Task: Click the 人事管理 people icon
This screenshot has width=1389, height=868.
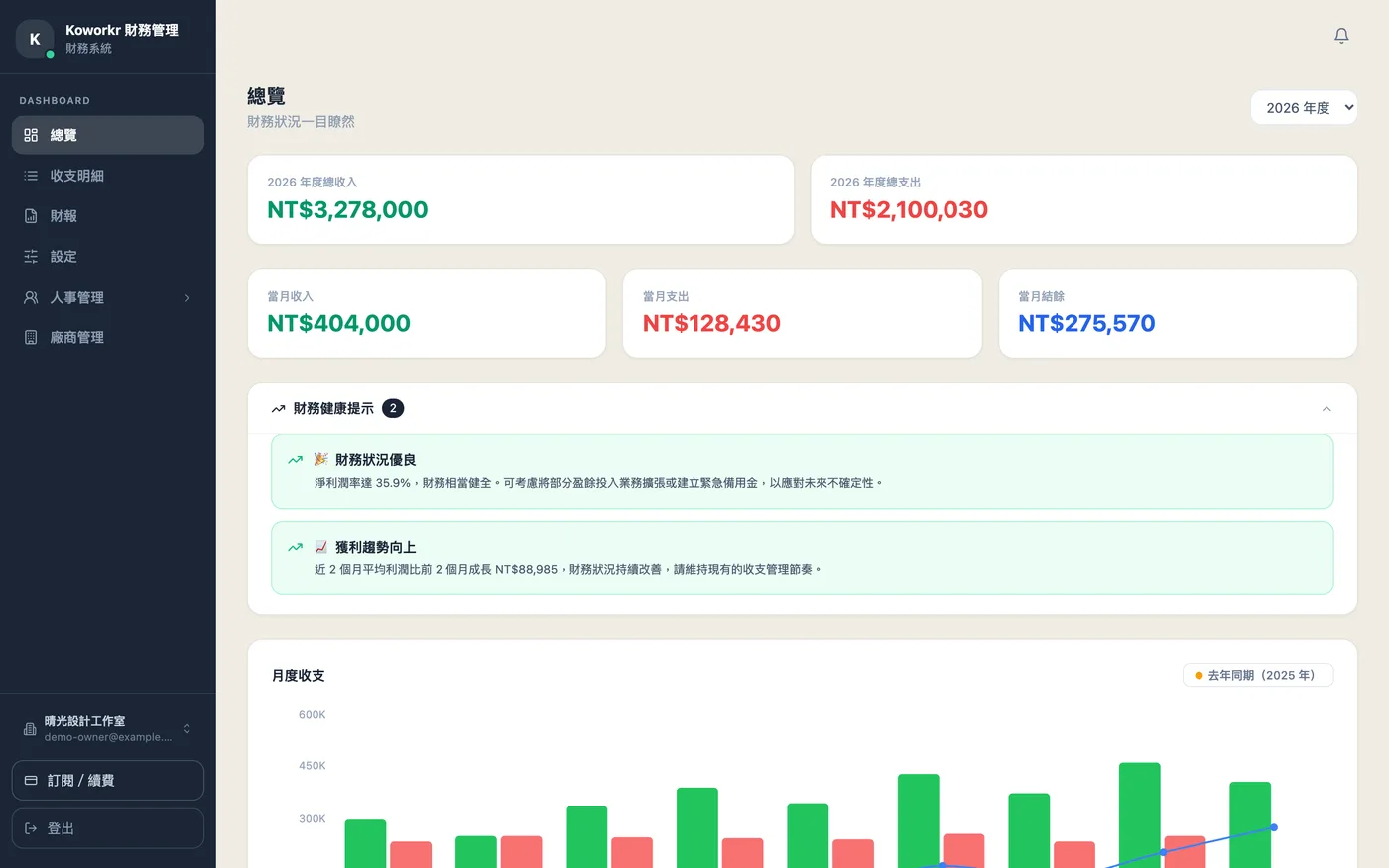Action: 31,298
